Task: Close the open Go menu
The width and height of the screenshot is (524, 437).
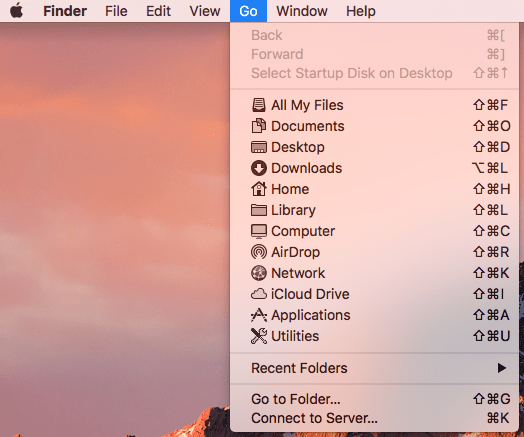Action: pos(248,11)
